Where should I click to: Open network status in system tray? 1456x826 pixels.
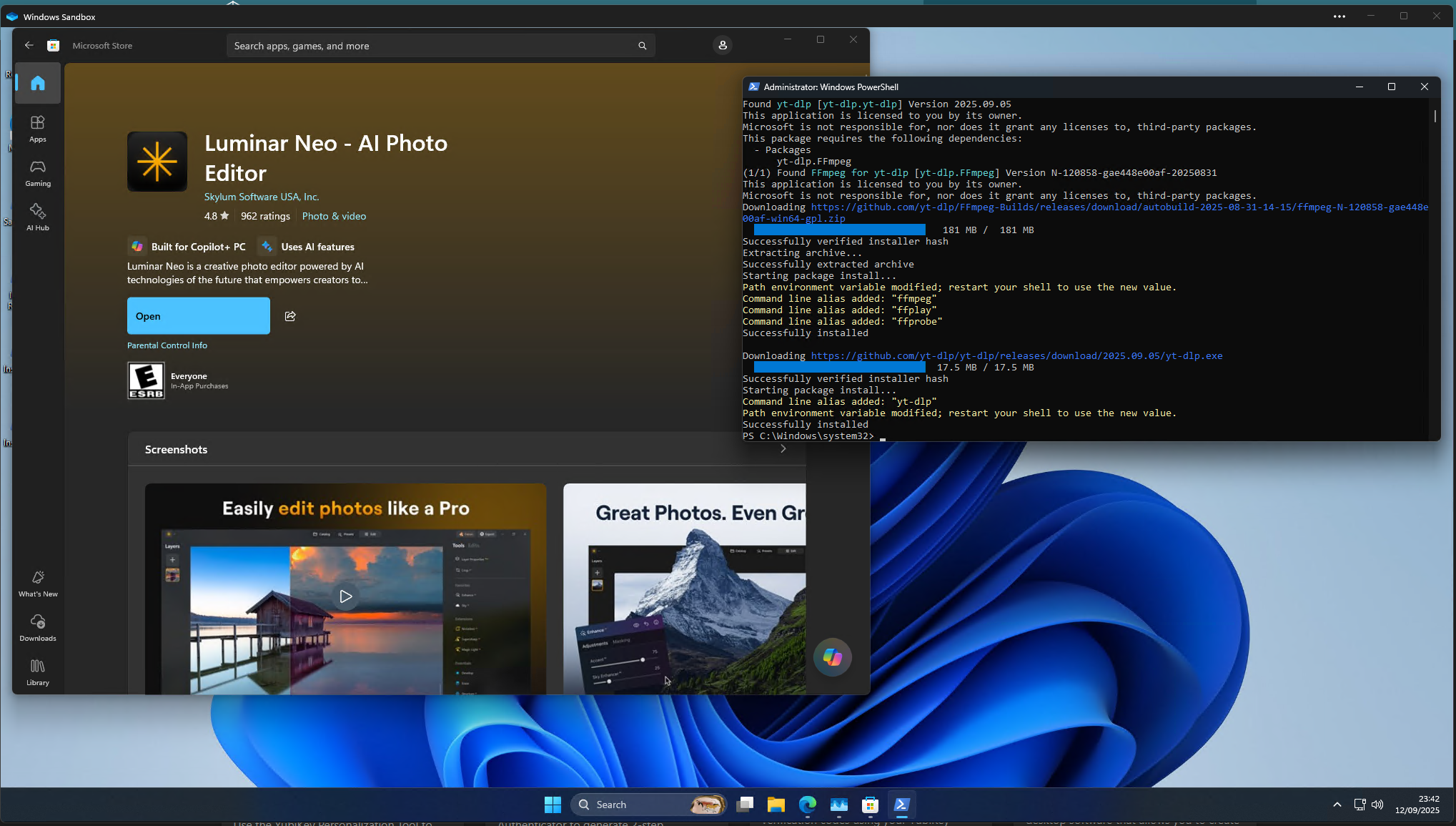click(x=1360, y=805)
